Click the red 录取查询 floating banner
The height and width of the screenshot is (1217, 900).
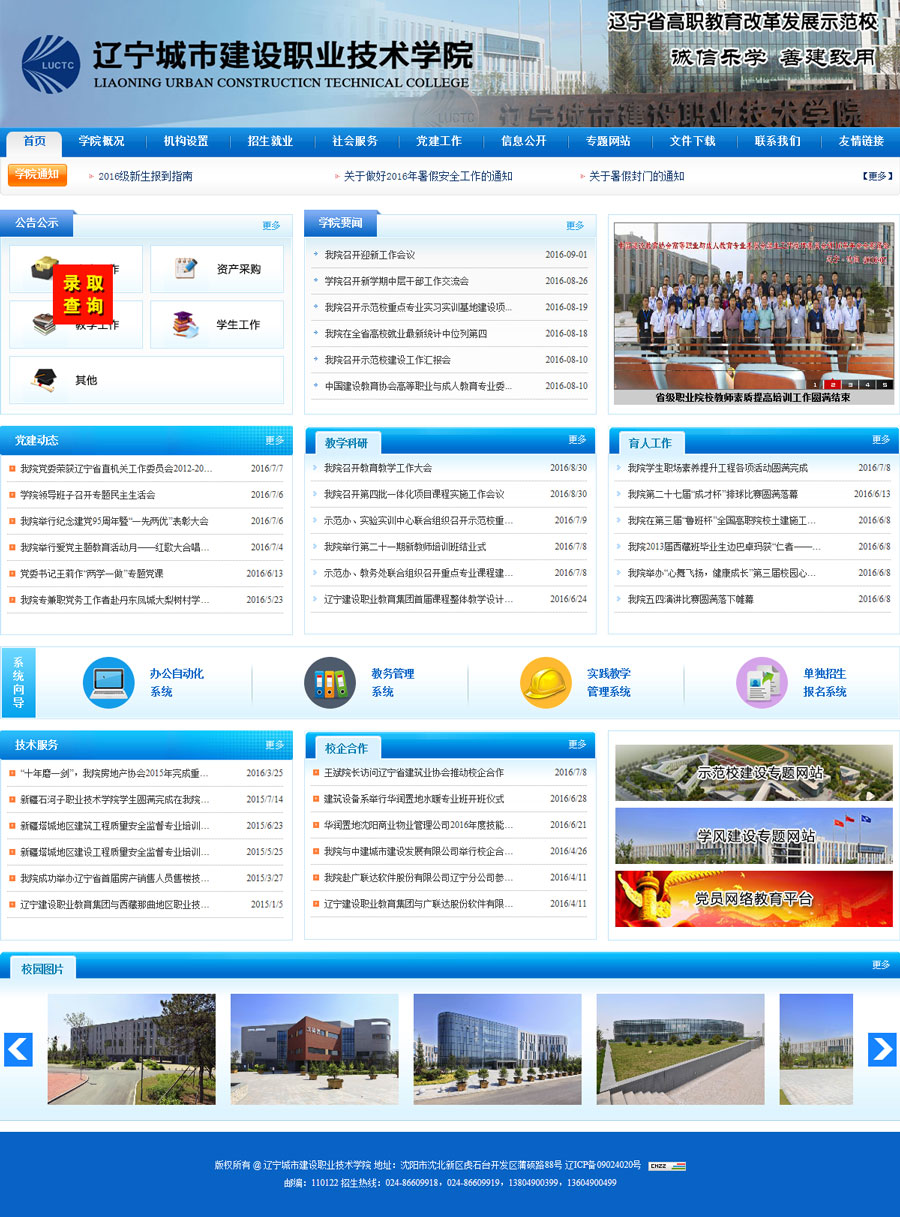(83, 294)
